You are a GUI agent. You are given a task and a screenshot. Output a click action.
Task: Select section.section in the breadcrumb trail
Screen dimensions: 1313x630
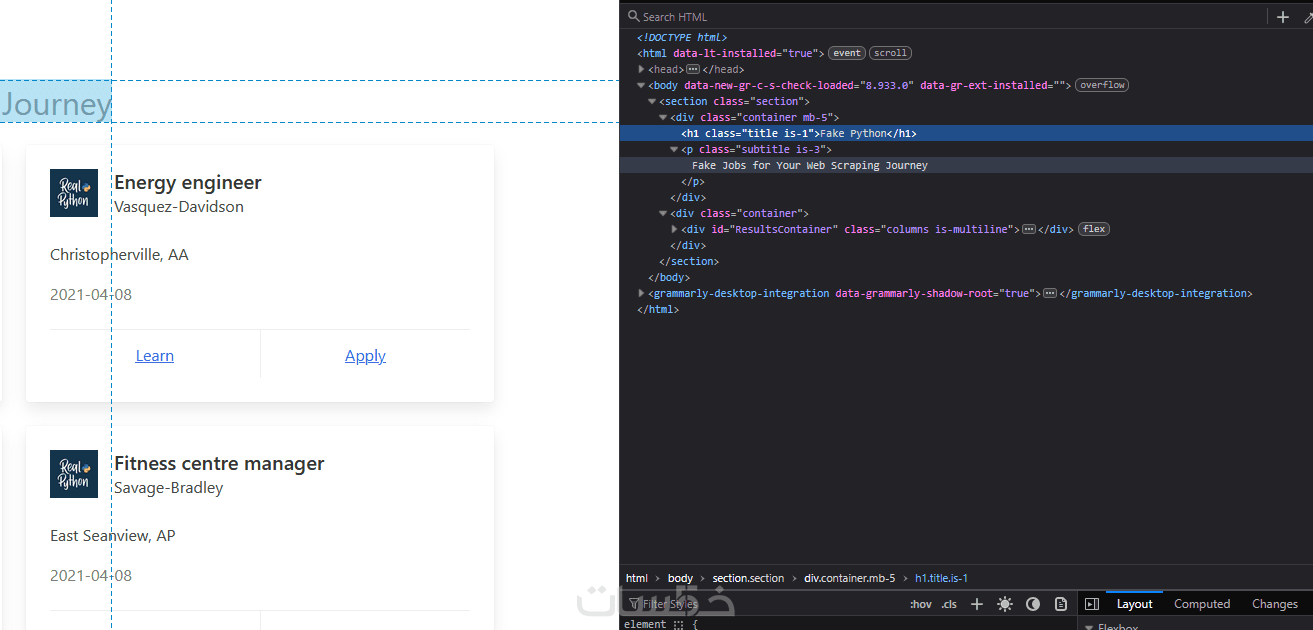748,578
